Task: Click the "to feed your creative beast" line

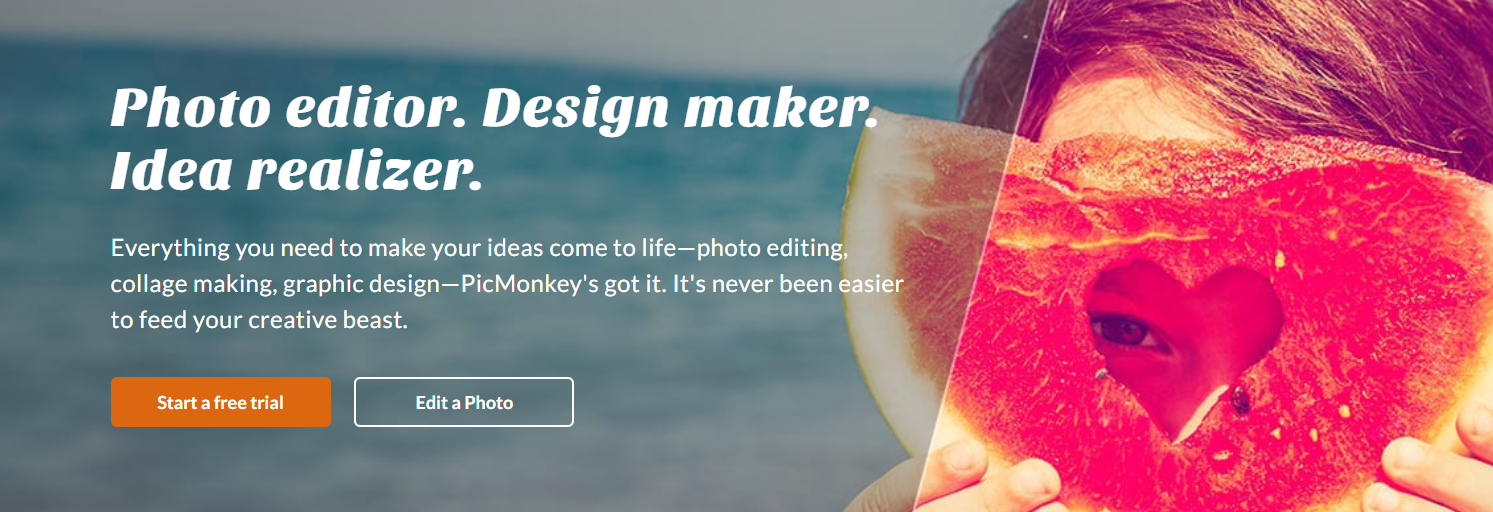Action: click(x=260, y=321)
